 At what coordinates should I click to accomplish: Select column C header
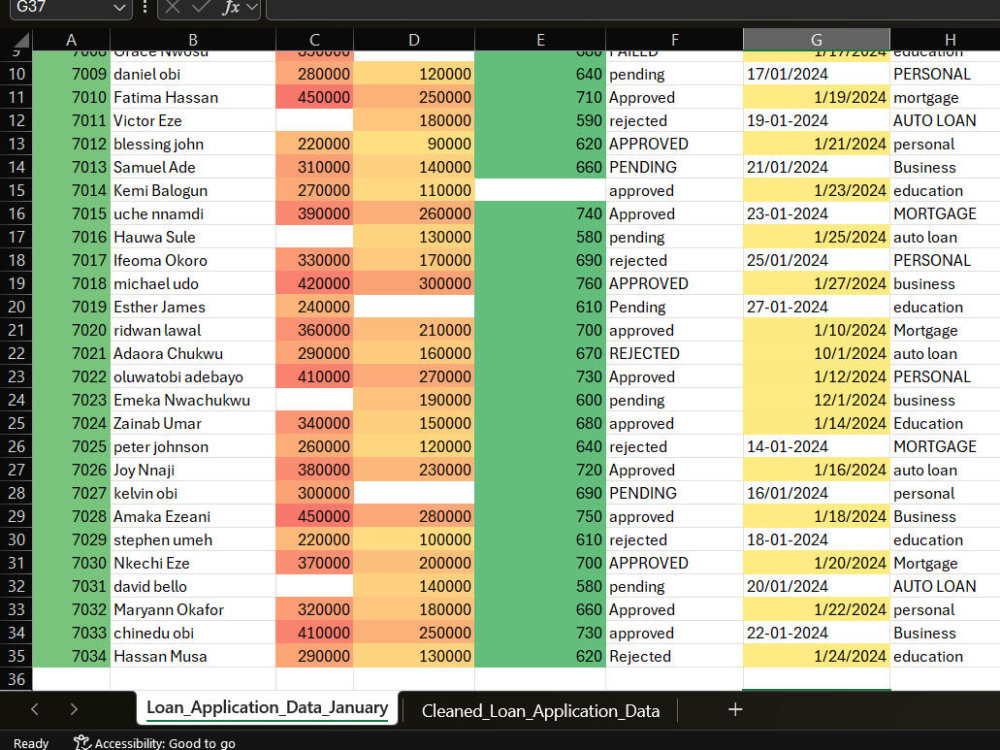tap(314, 40)
